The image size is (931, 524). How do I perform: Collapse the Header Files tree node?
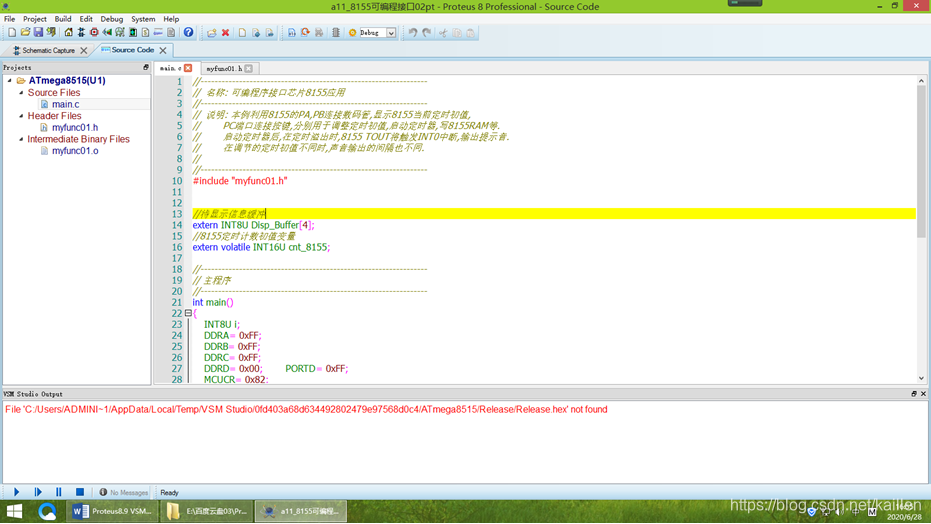tap(21, 116)
